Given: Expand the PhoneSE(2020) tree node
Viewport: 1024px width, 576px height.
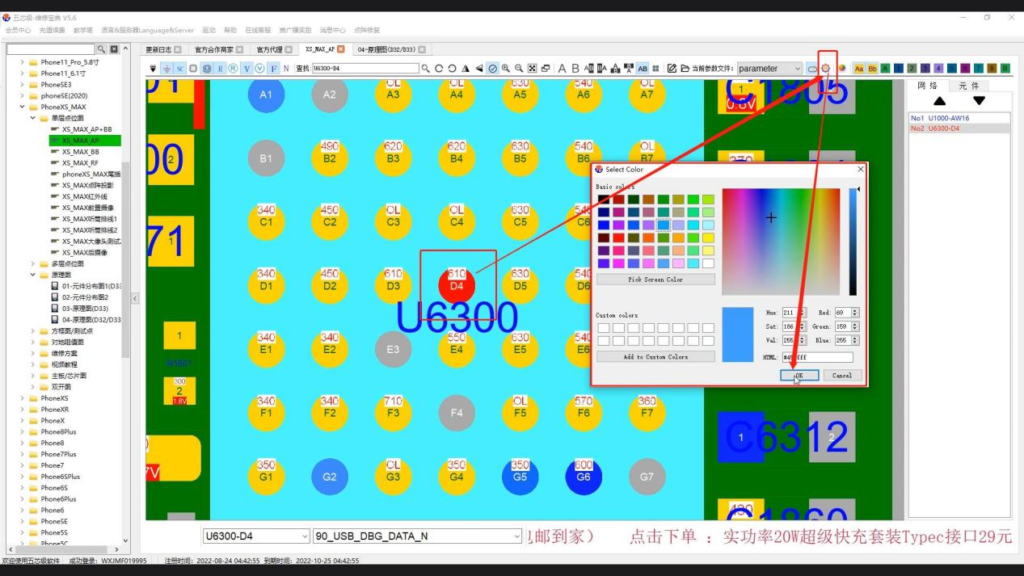Looking at the screenshot, I should 22,95.
